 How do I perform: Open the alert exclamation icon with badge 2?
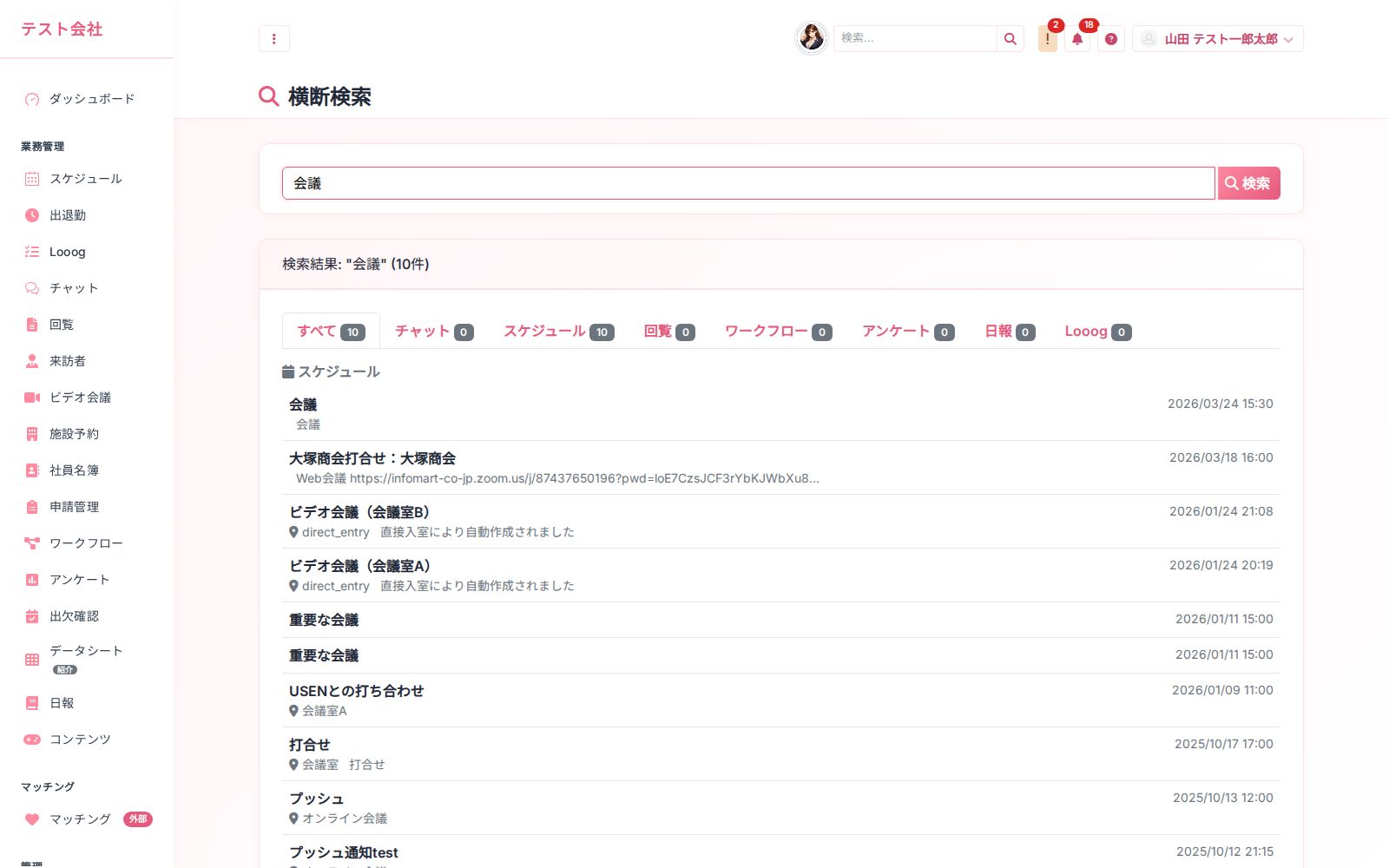coord(1047,38)
